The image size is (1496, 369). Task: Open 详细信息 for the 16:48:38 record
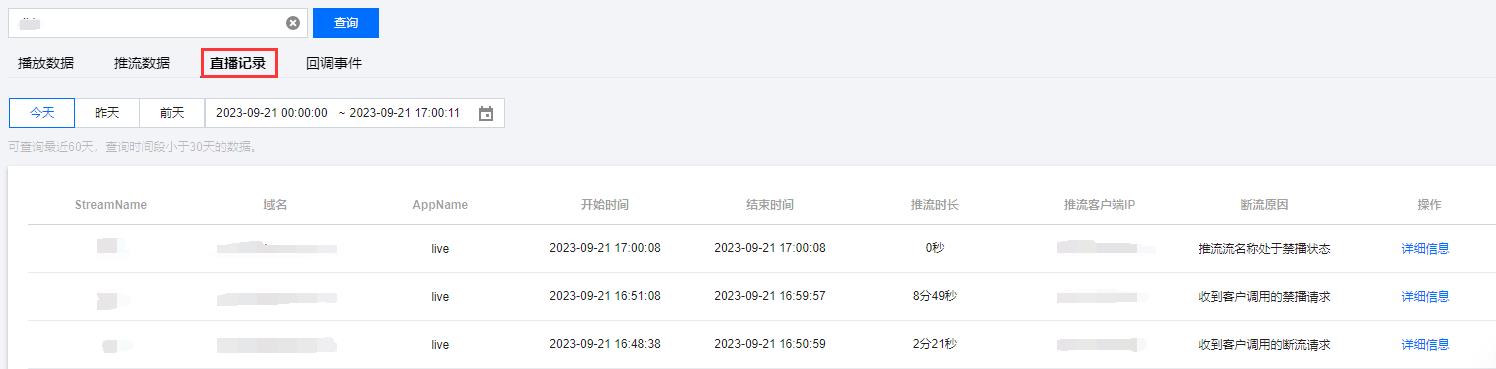[x=1425, y=345]
